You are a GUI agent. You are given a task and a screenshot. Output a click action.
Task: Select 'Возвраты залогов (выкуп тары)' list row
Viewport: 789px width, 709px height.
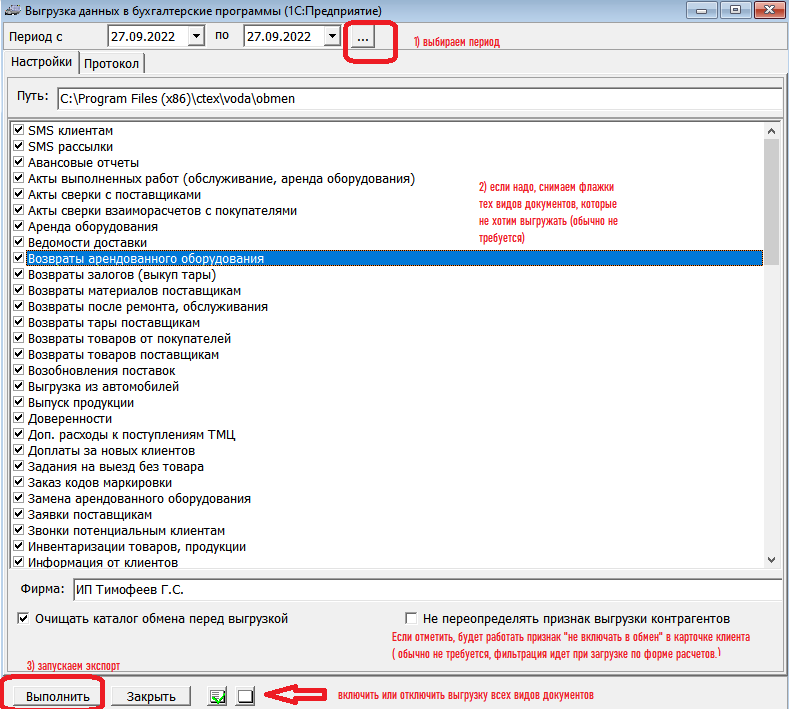[x=122, y=275]
